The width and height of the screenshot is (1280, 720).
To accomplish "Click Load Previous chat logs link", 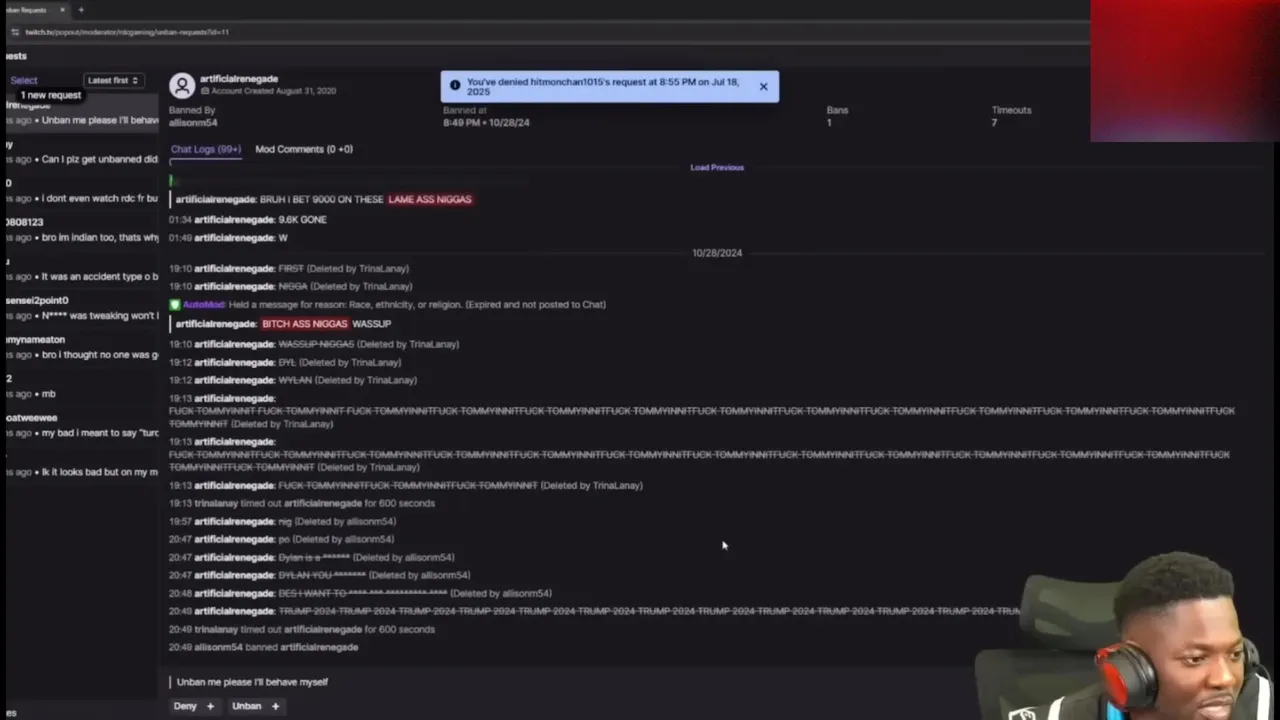I will [717, 167].
